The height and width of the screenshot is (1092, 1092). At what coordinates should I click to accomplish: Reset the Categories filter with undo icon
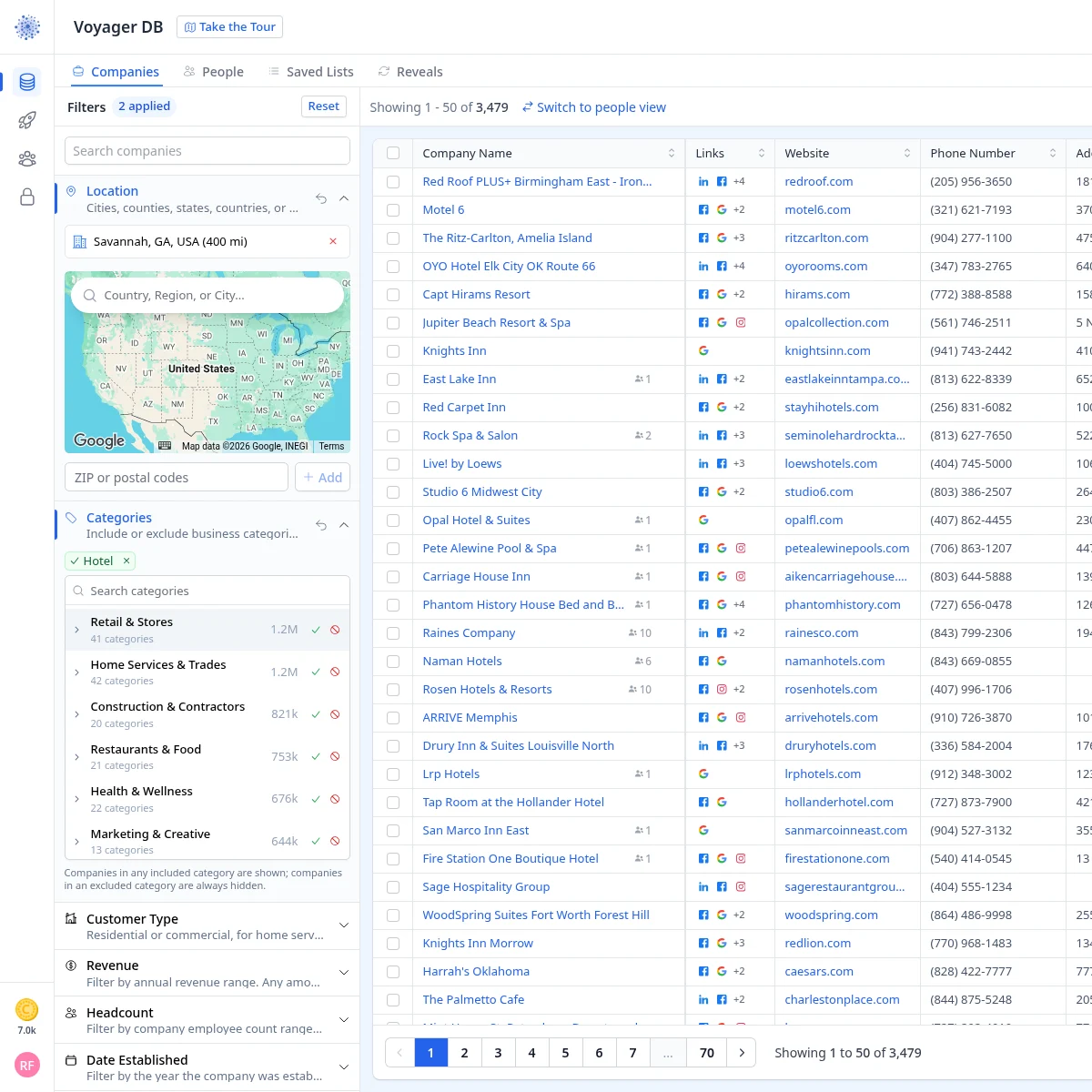pyautogui.click(x=321, y=525)
